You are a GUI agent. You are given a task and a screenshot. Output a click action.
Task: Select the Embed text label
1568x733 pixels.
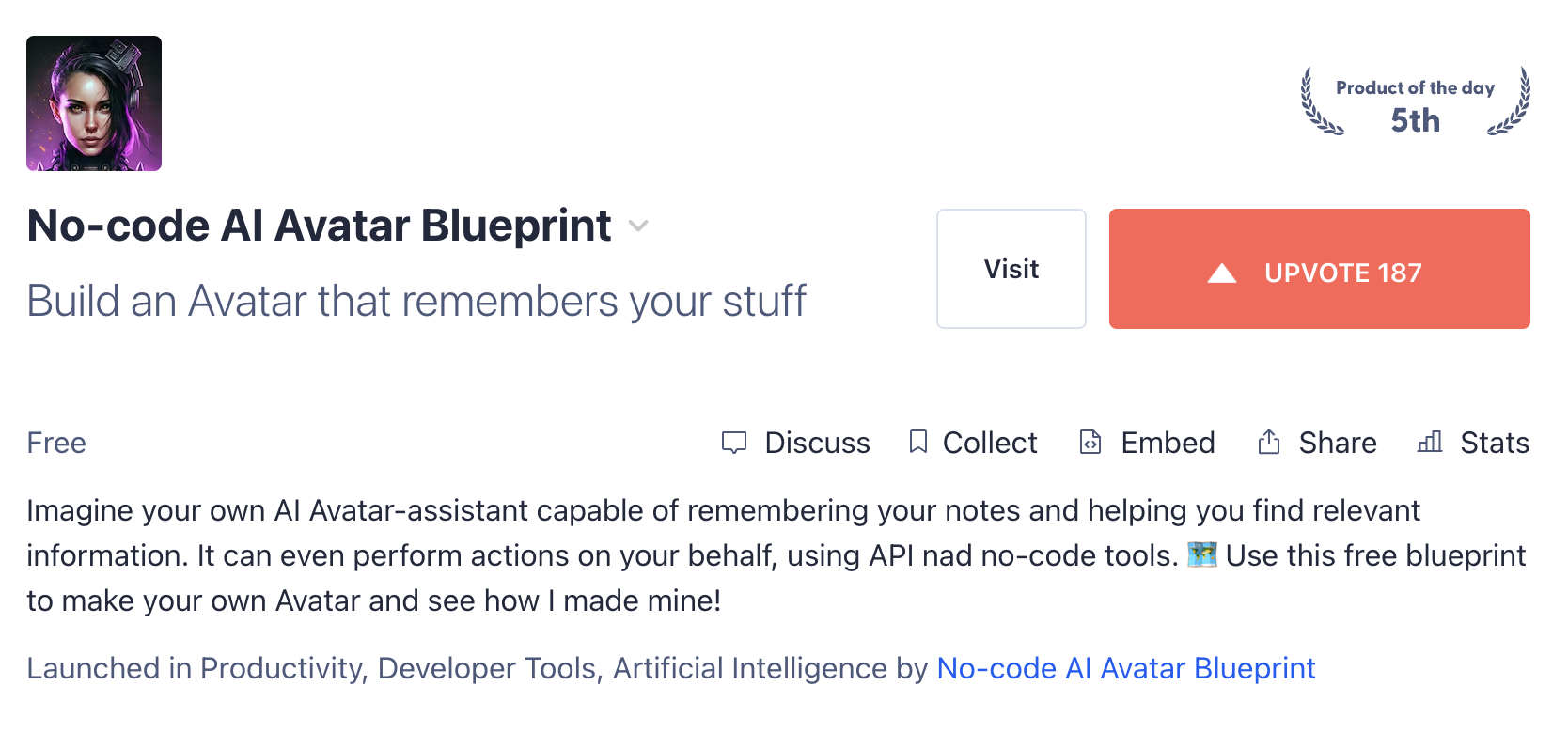pyautogui.click(x=1168, y=443)
